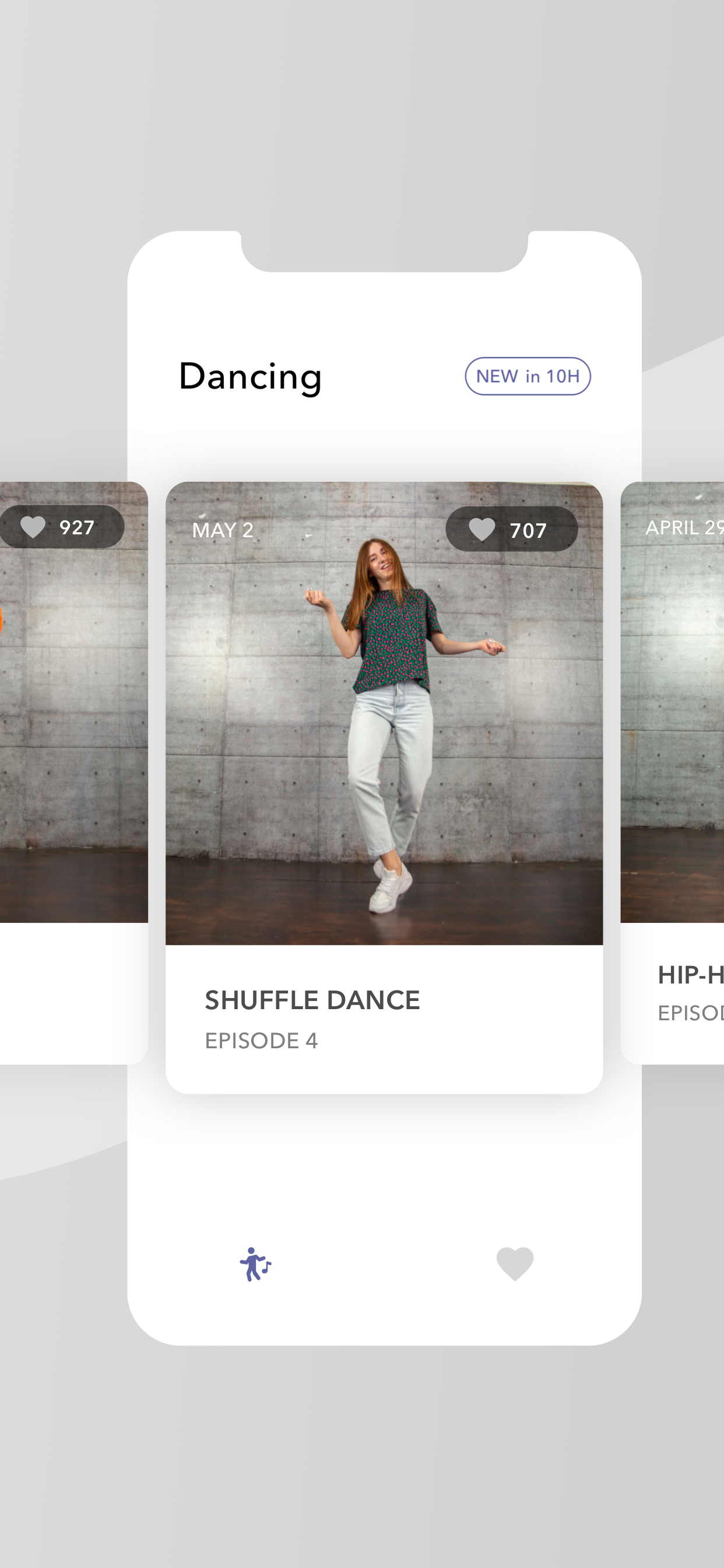
Task: Open the Shuffle Dance video thumbnail
Action: 384,713
